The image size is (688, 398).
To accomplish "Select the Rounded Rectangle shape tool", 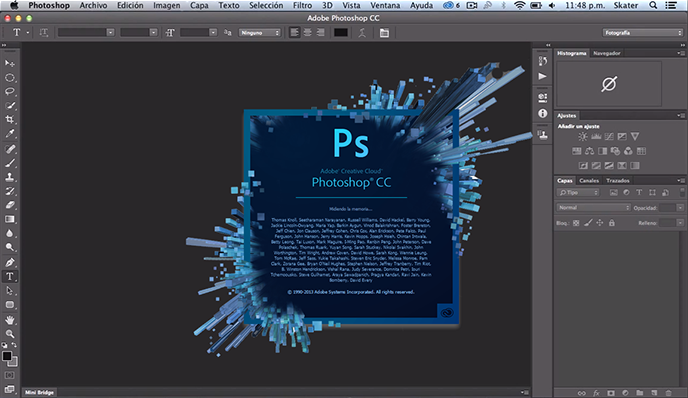I will coord(10,305).
